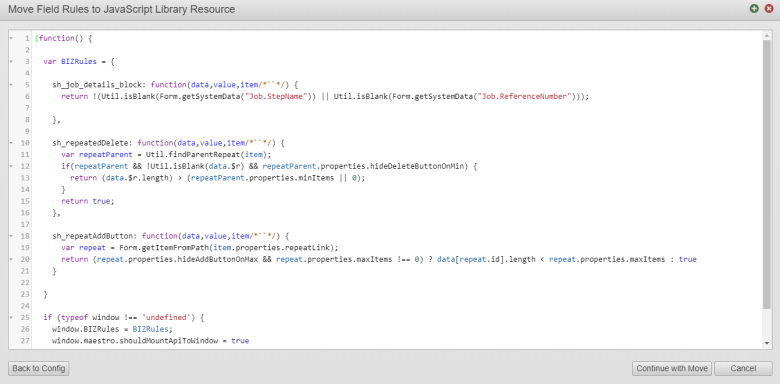Click the green maximize icon in dialog header
Screen dimensions: 780x384
755,8
